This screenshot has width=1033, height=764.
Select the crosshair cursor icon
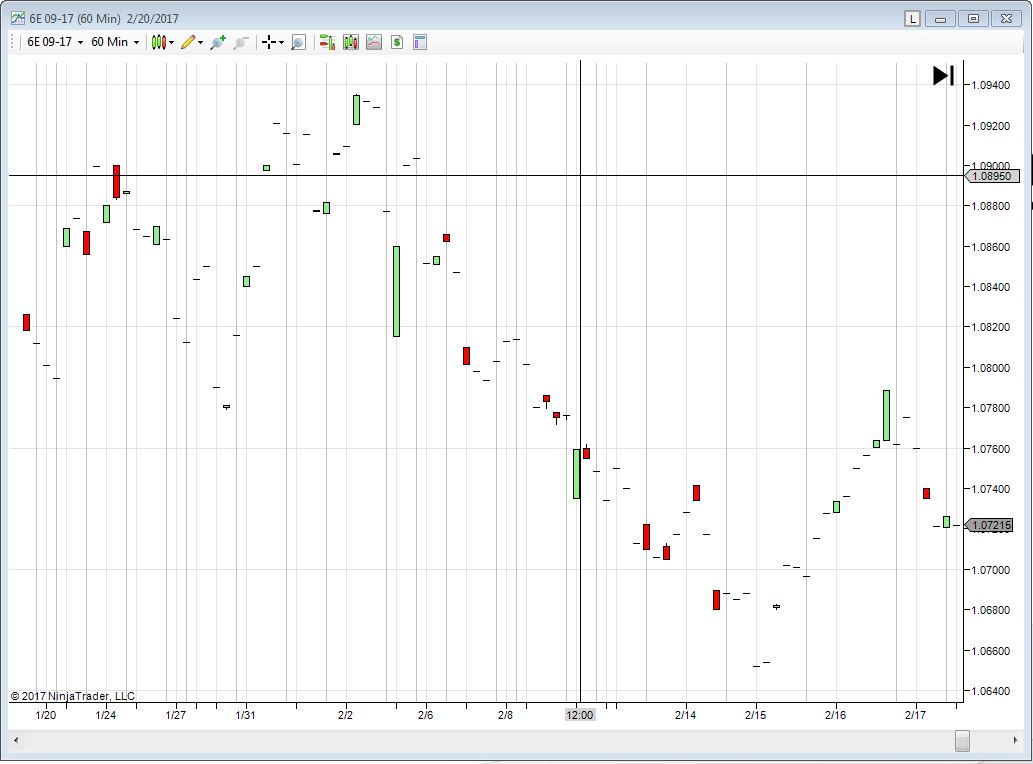(x=269, y=42)
